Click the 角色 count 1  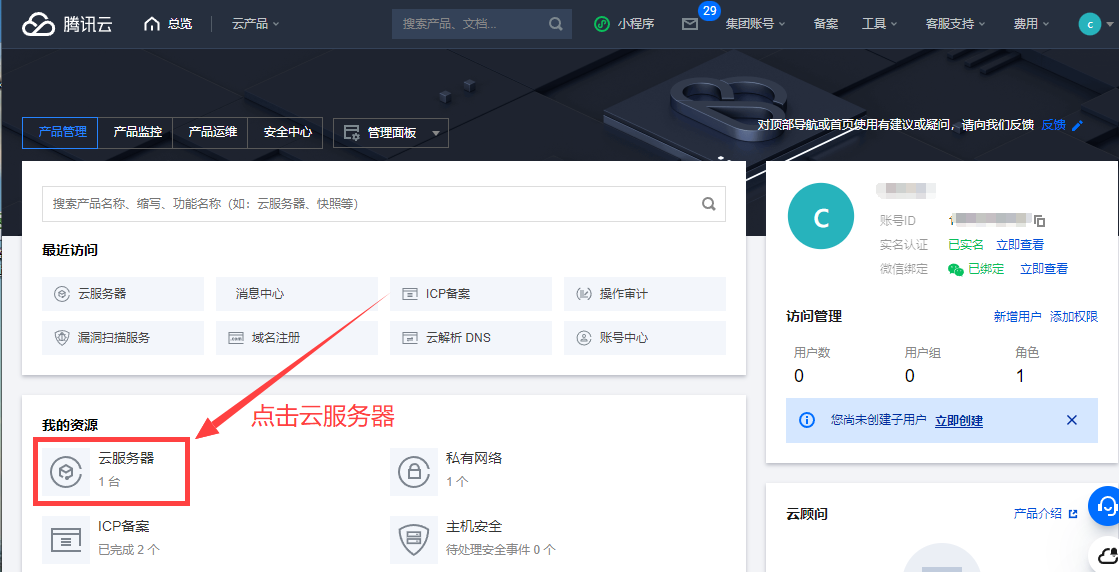(x=1021, y=376)
